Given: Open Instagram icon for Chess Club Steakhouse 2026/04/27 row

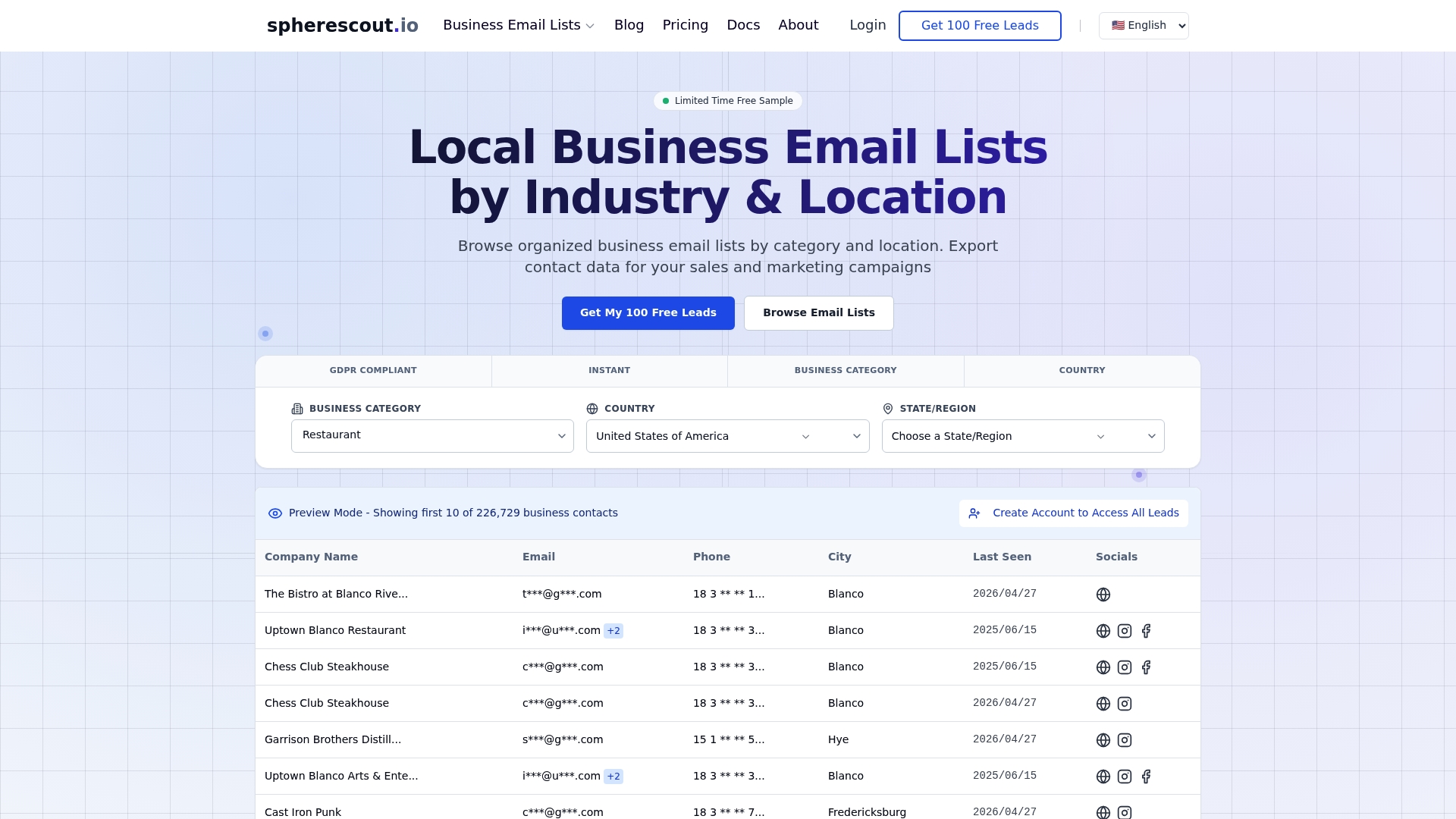Looking at the screenshot, I should pyautogui.click(x=1125, y=704).
